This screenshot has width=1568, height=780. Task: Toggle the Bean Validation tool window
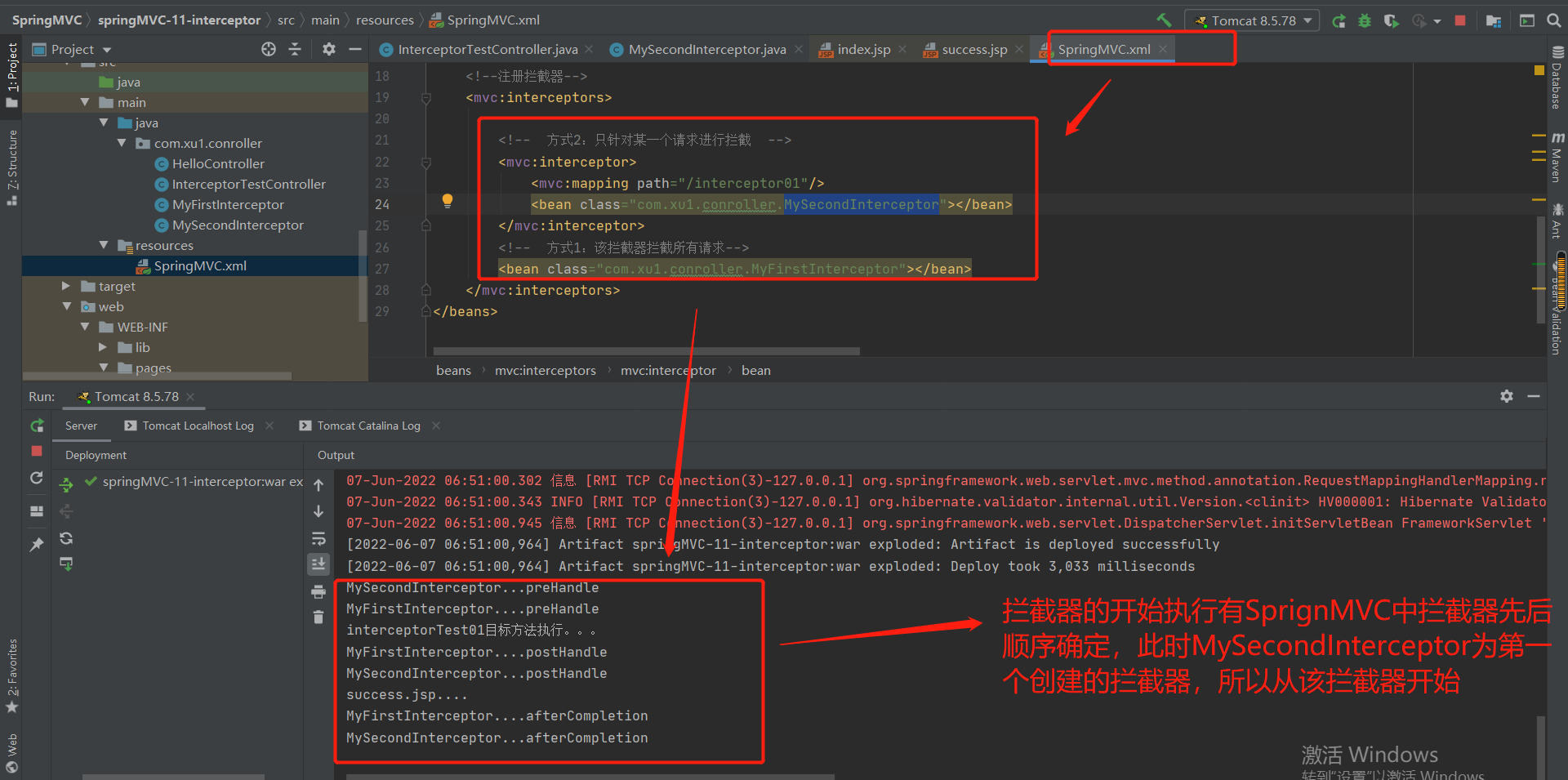tap(1557, 306)
